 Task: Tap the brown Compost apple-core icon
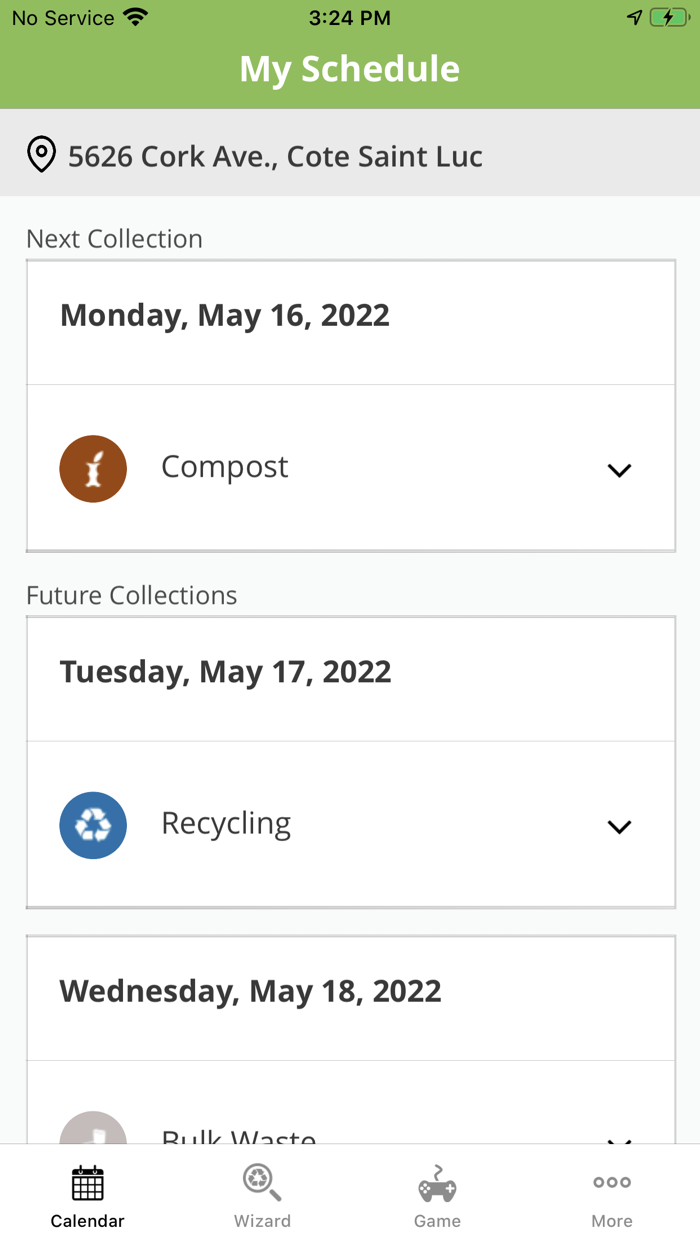[93, 468]
